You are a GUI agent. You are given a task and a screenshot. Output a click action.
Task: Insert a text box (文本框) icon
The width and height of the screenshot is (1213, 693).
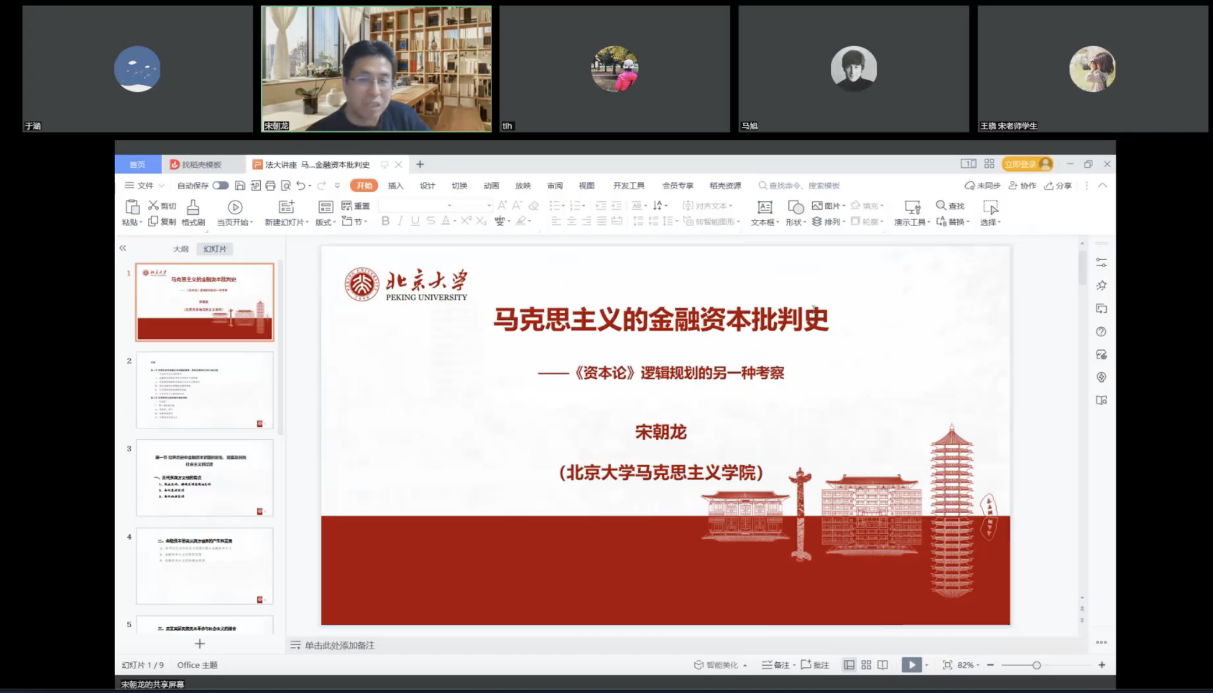765,207
